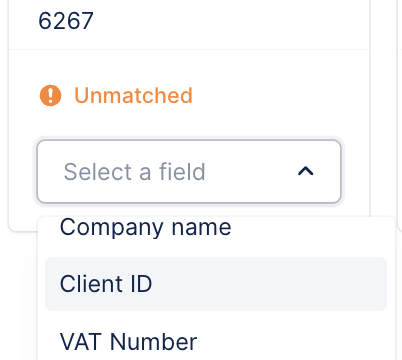Select the Client ID option
Screen dimensions: 402x360
point(216,284)
